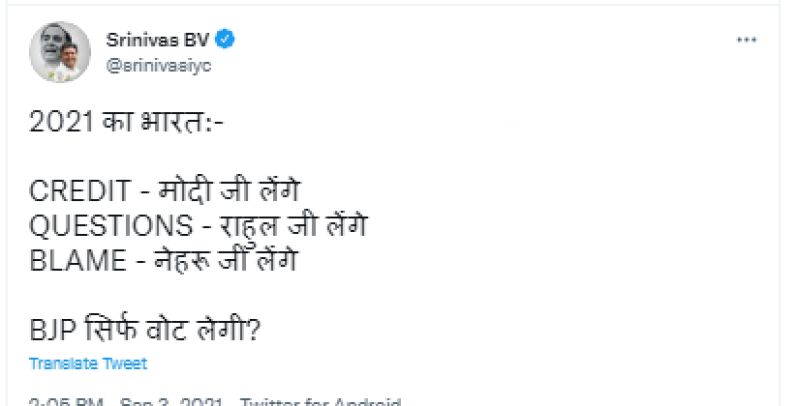Click the Hindi text after BJP
This screenshot has height=406, width=800.
(170, 328)
